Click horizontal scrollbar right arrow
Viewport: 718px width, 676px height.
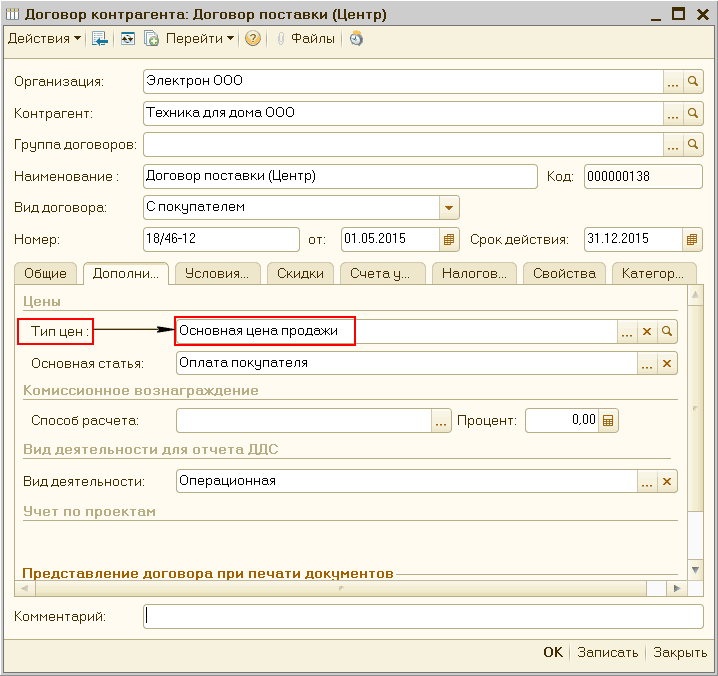pyautogui.click(x=676, y=589)
